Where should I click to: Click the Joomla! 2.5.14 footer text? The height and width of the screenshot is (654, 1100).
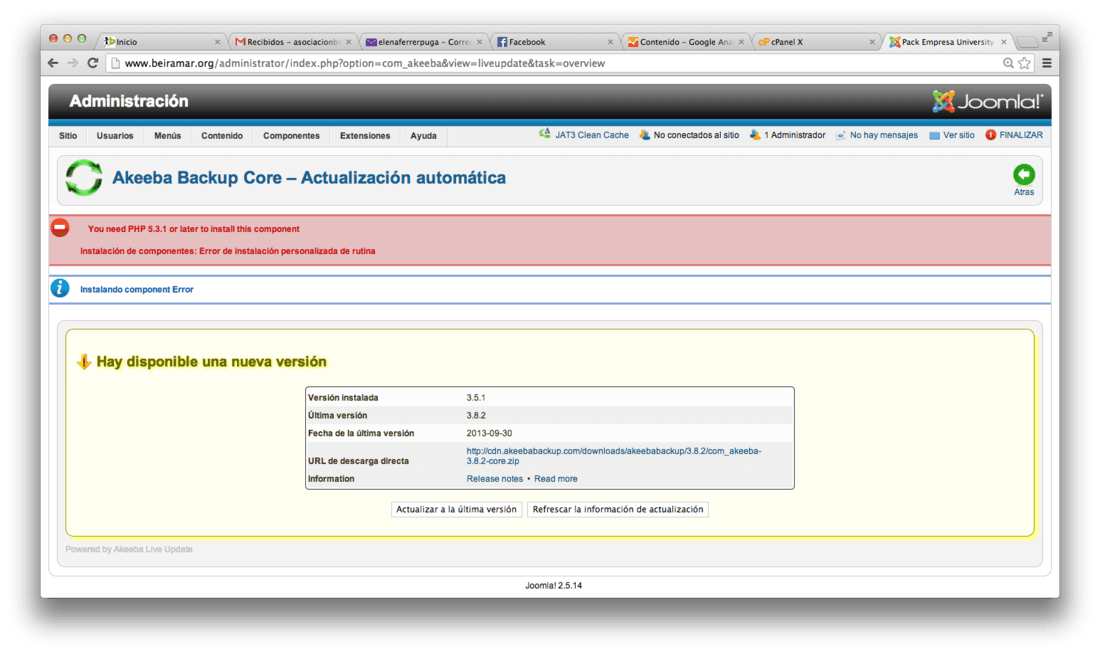tap(554, 585)
